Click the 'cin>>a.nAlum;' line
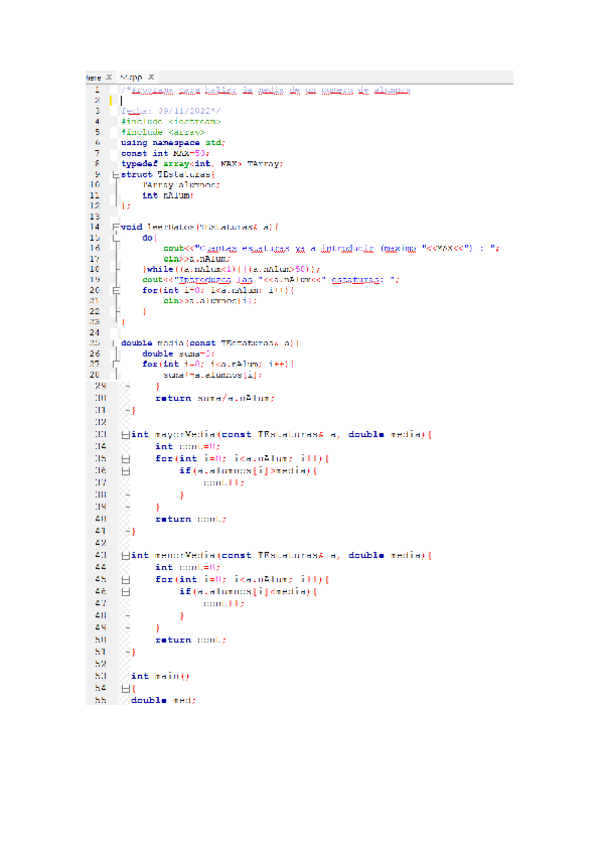The width and height of the screenshot is (600, 848). pyautogui.click(x=196, y=259)
